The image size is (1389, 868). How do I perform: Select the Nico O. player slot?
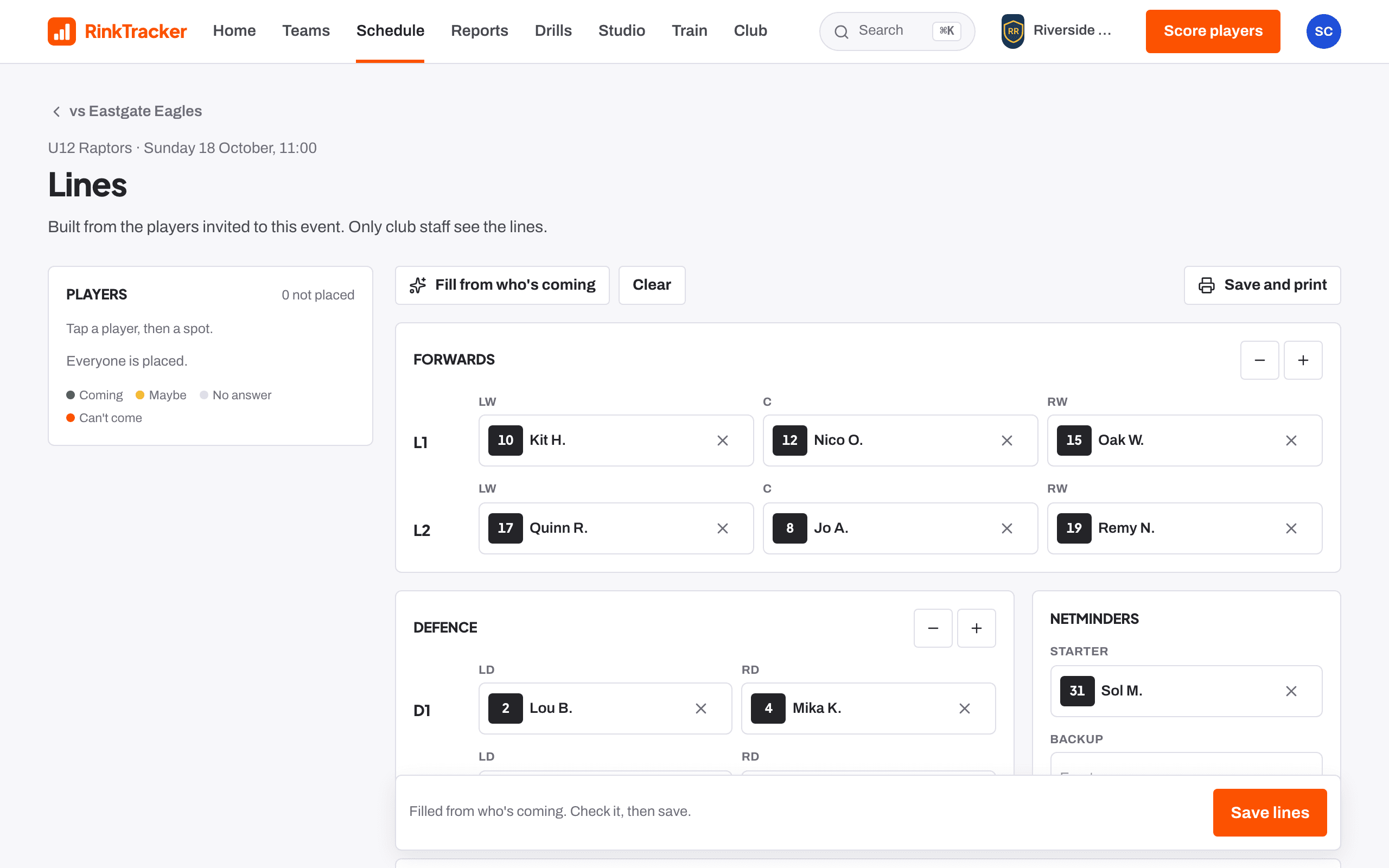tap(900, 441)
